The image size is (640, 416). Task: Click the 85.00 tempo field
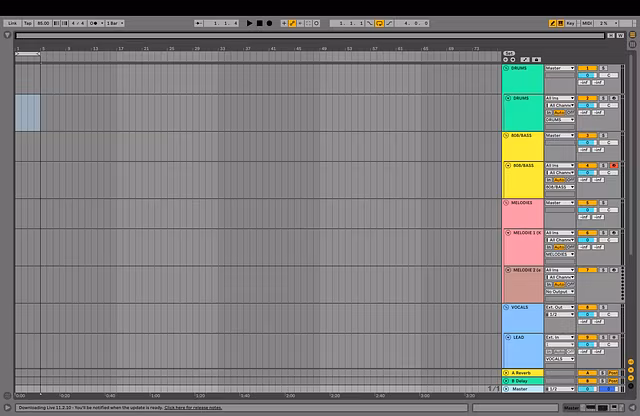point(43,23)
